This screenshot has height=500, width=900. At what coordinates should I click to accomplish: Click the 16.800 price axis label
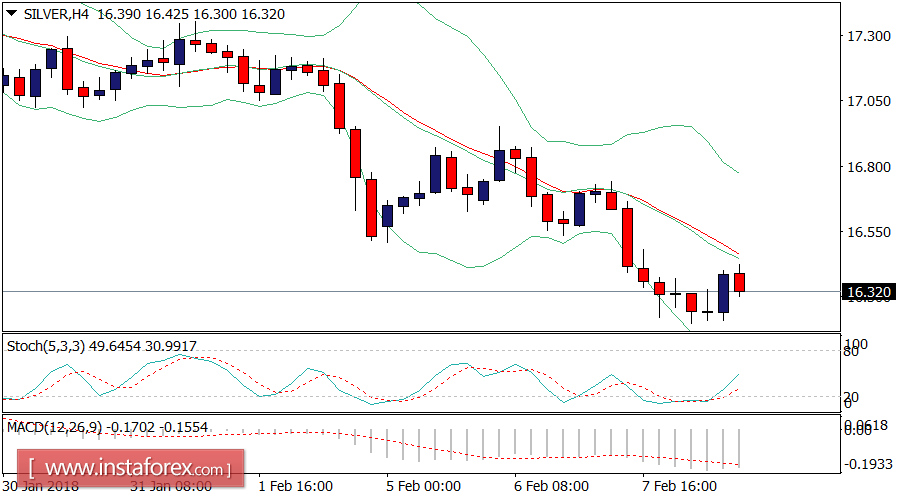868,167
